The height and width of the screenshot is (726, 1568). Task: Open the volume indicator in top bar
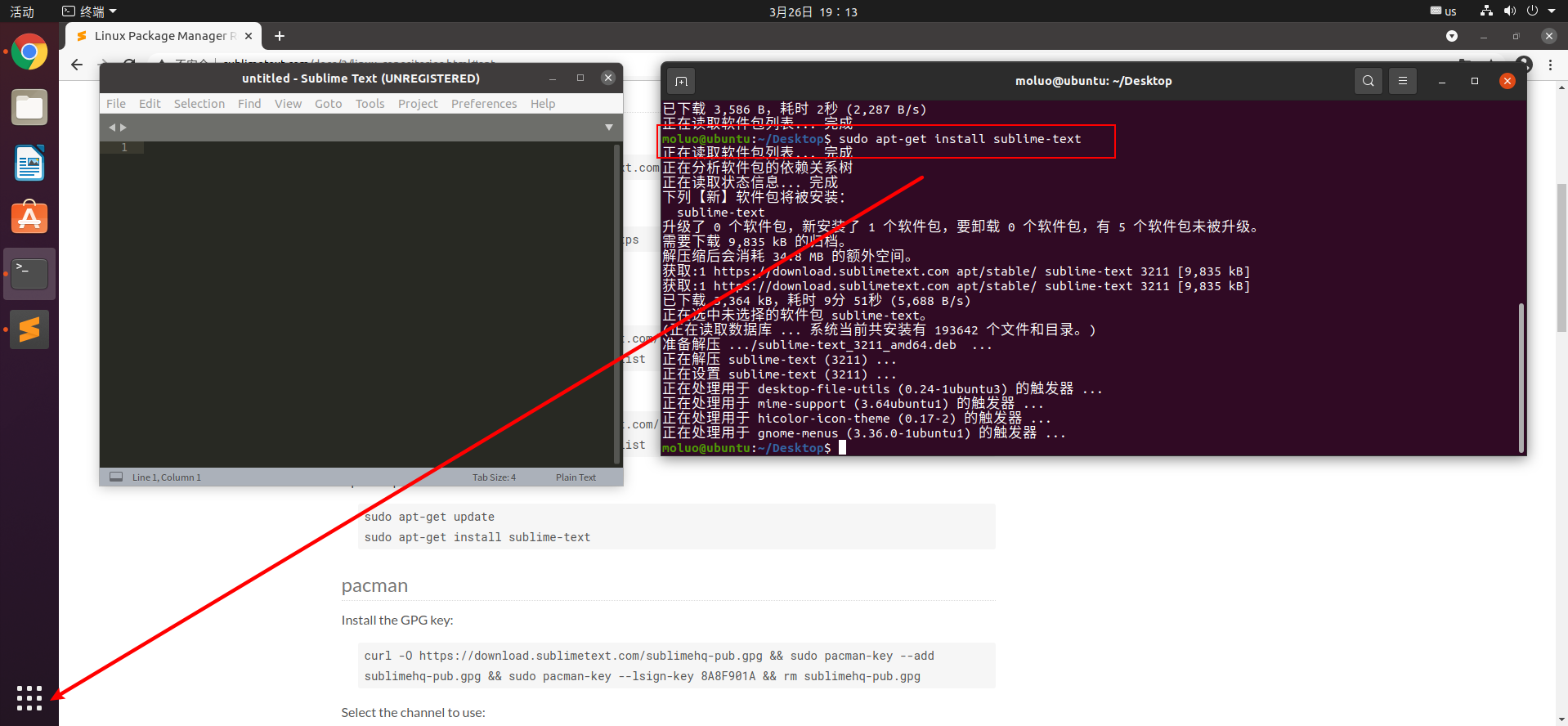tap(1509, 11)
